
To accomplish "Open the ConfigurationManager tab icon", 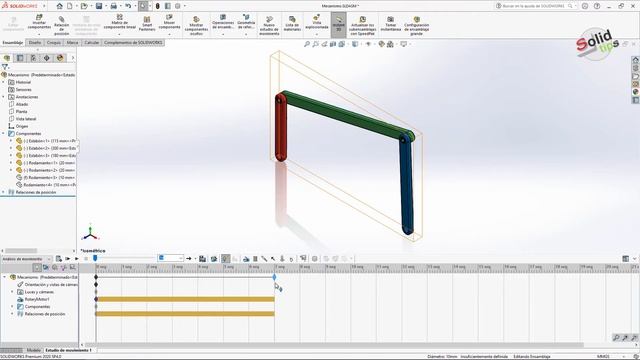I will click(x=33, y=58).
